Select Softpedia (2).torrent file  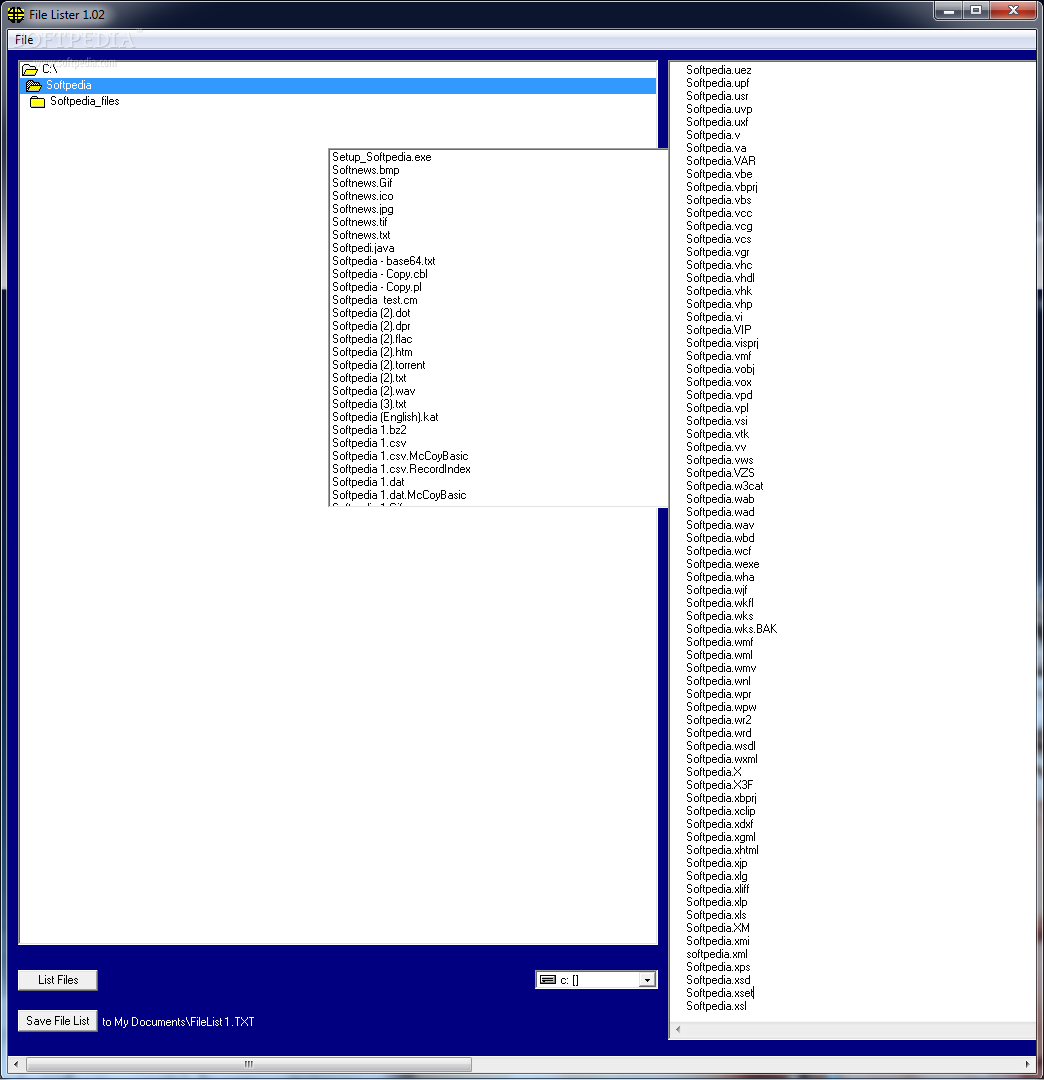click(x=379, y=366)
